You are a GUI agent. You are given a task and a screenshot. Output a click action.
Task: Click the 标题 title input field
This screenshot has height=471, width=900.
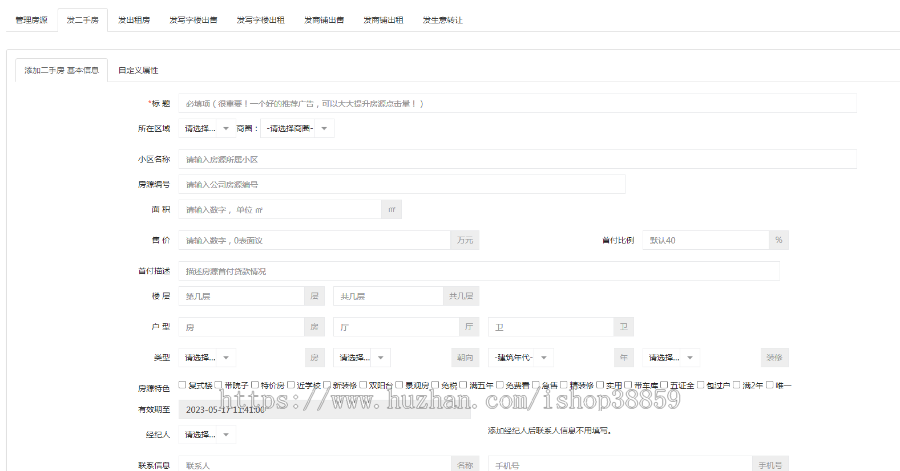pyautogui.click(x=517, y=103)
